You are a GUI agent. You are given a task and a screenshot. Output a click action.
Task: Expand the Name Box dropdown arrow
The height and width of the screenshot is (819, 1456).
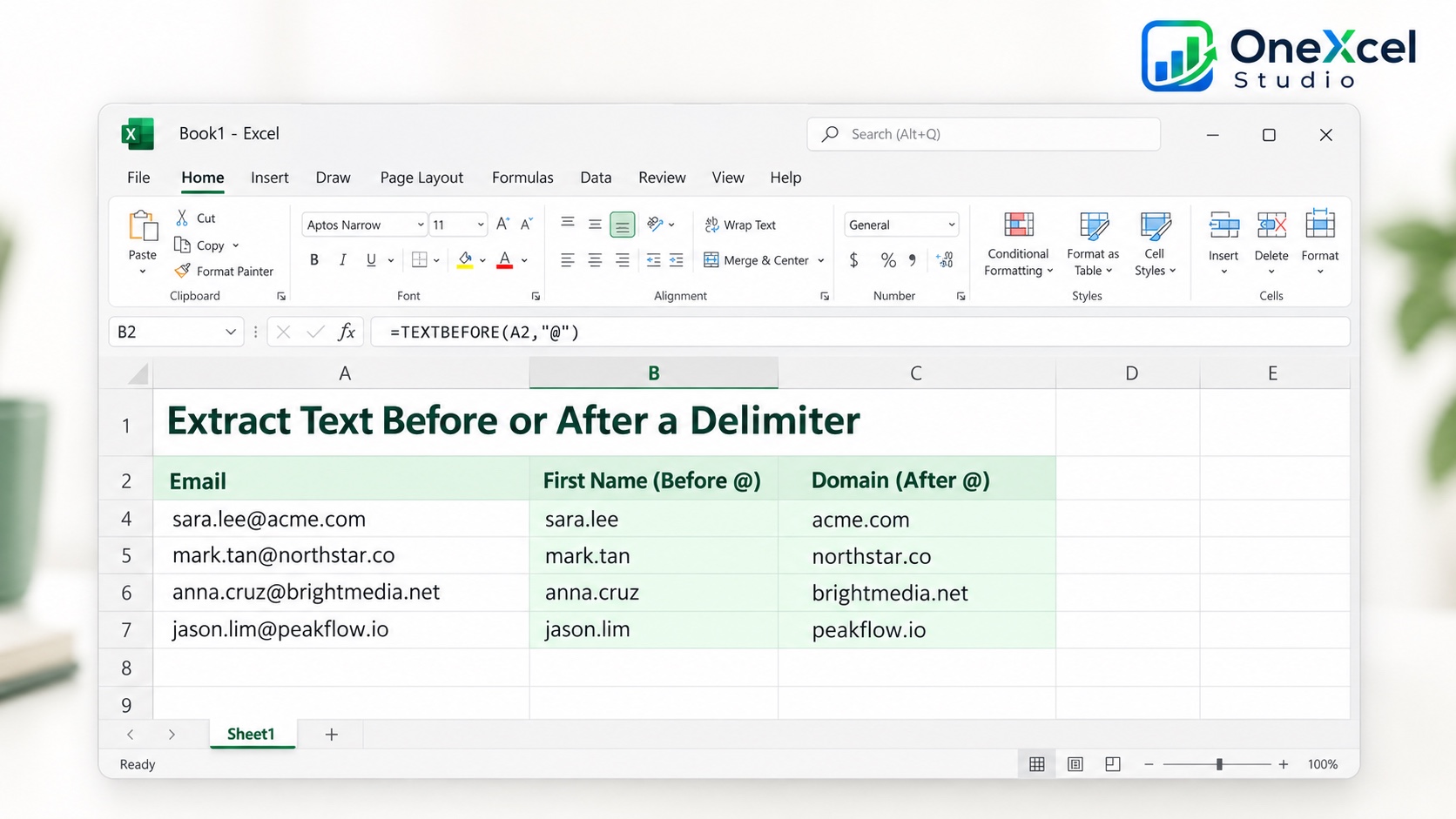click(x=231, y=332)
